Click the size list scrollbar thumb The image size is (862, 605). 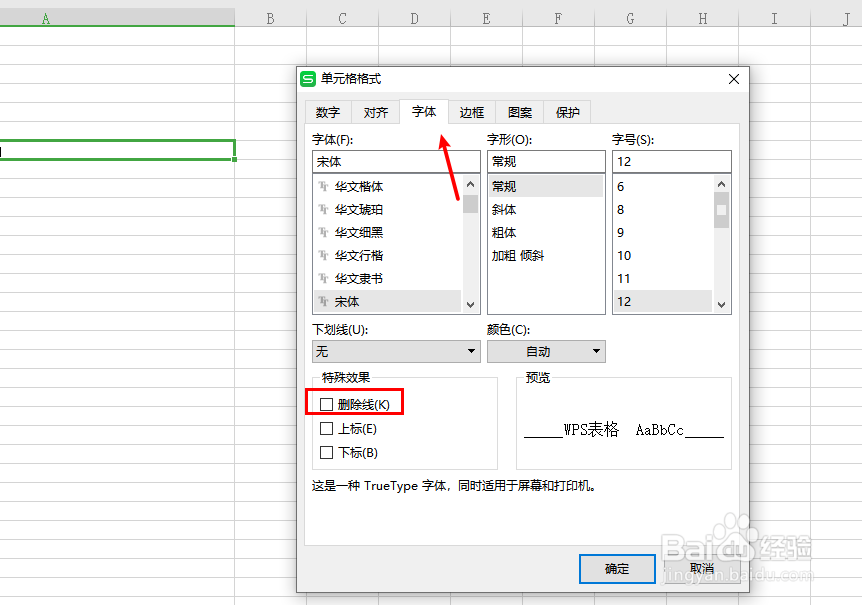click(722, 210)
